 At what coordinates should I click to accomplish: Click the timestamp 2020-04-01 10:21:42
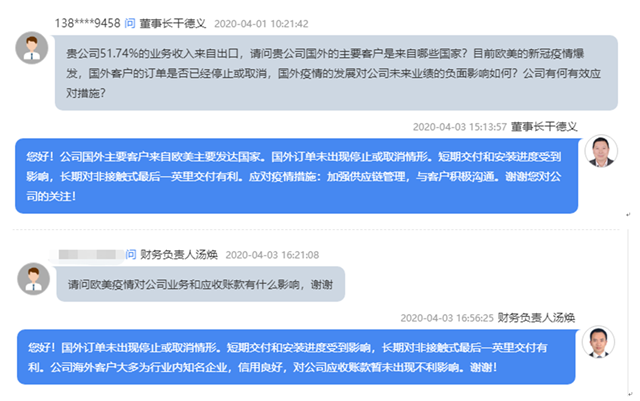261,24
